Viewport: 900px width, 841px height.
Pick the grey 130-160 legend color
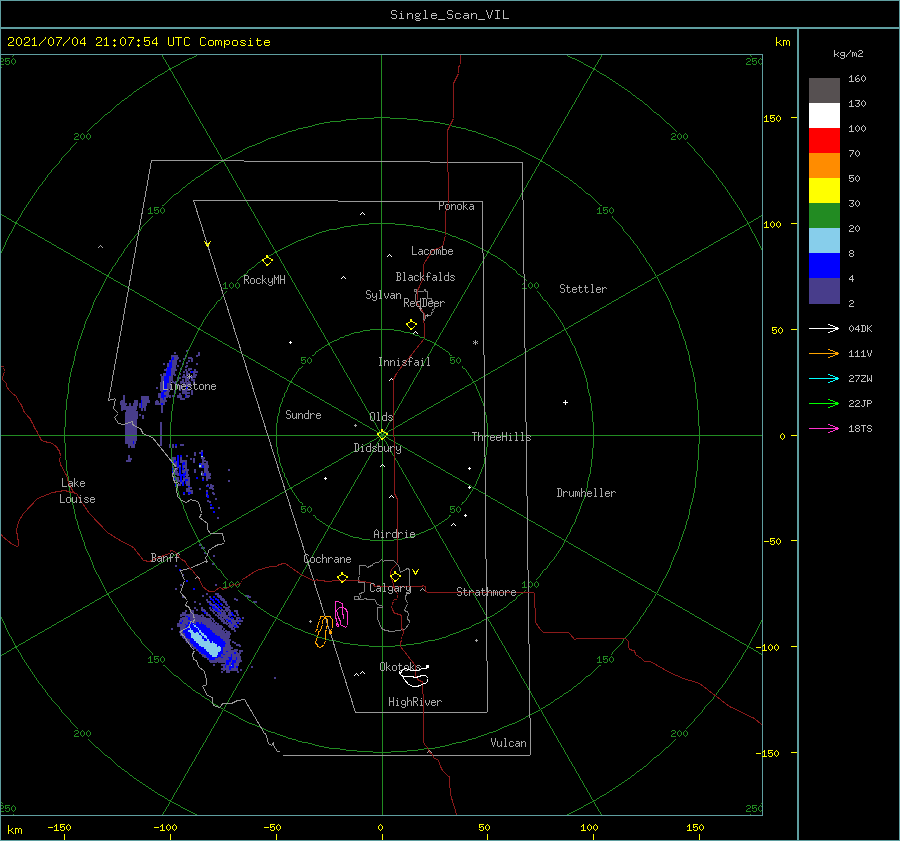[824, 90]
